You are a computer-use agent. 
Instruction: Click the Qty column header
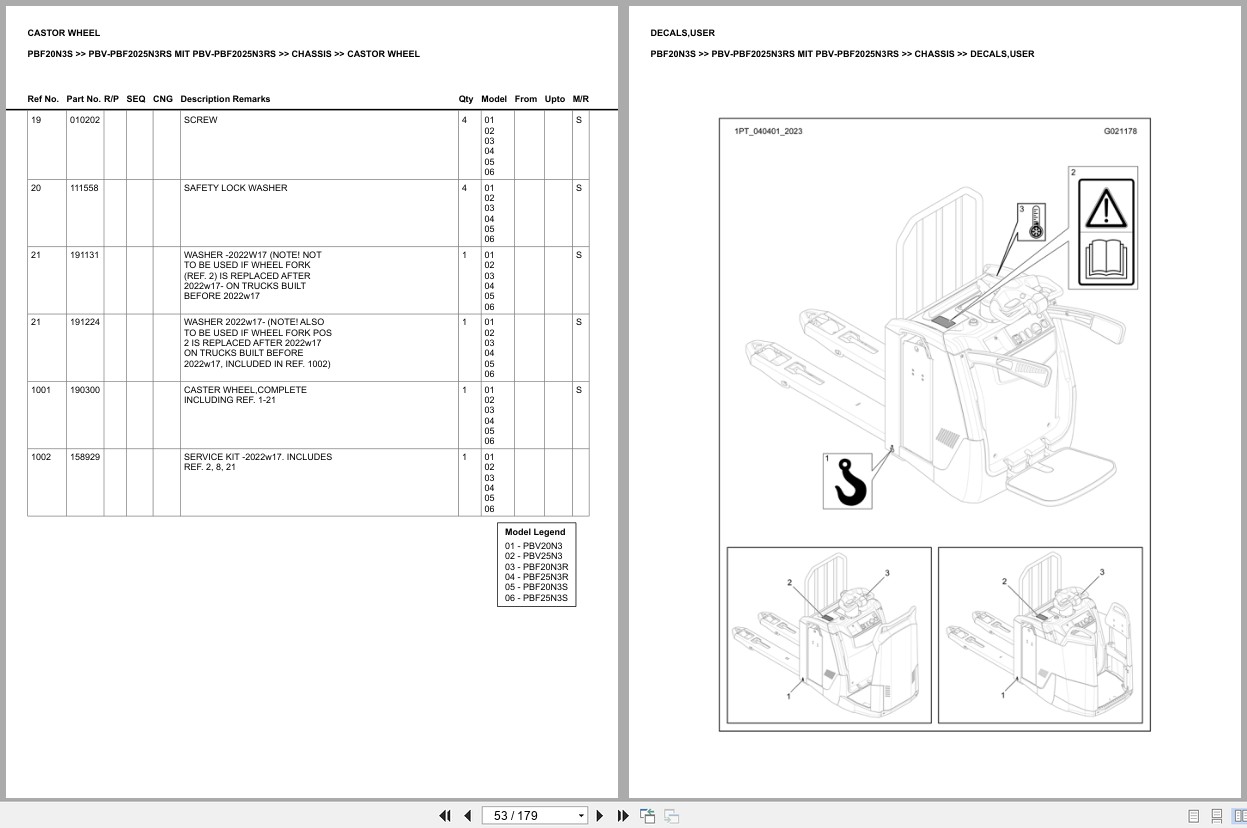466,99
